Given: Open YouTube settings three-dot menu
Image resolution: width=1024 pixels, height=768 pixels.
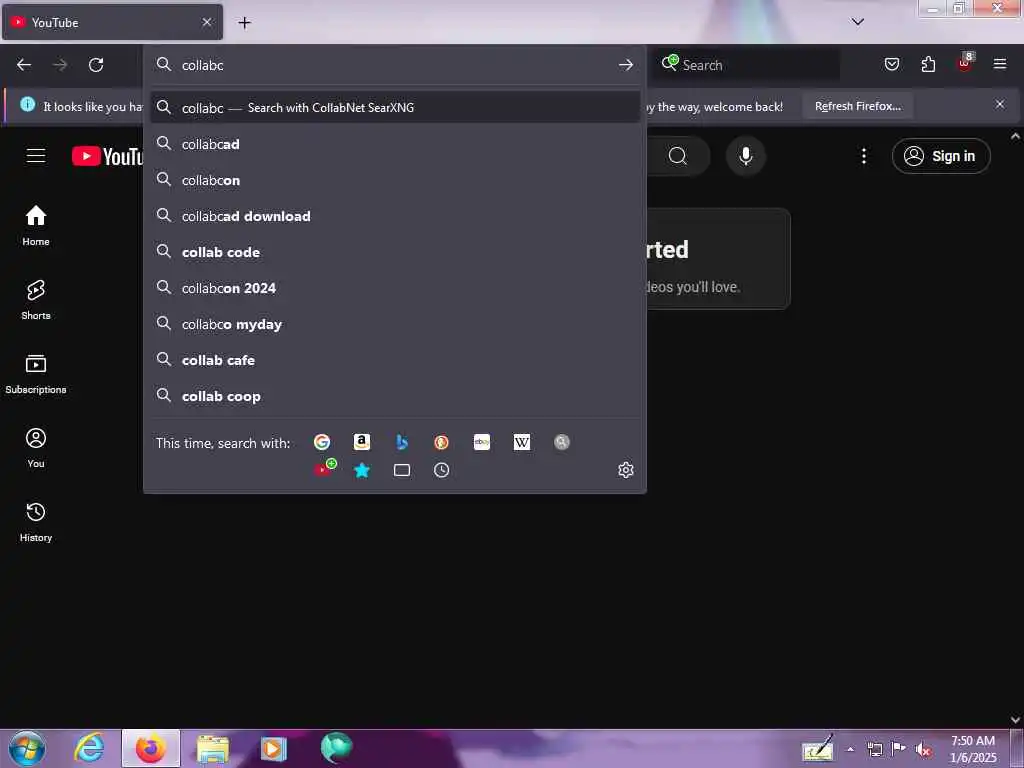Looking at the screenshot, I should click(x=864, y=156).
